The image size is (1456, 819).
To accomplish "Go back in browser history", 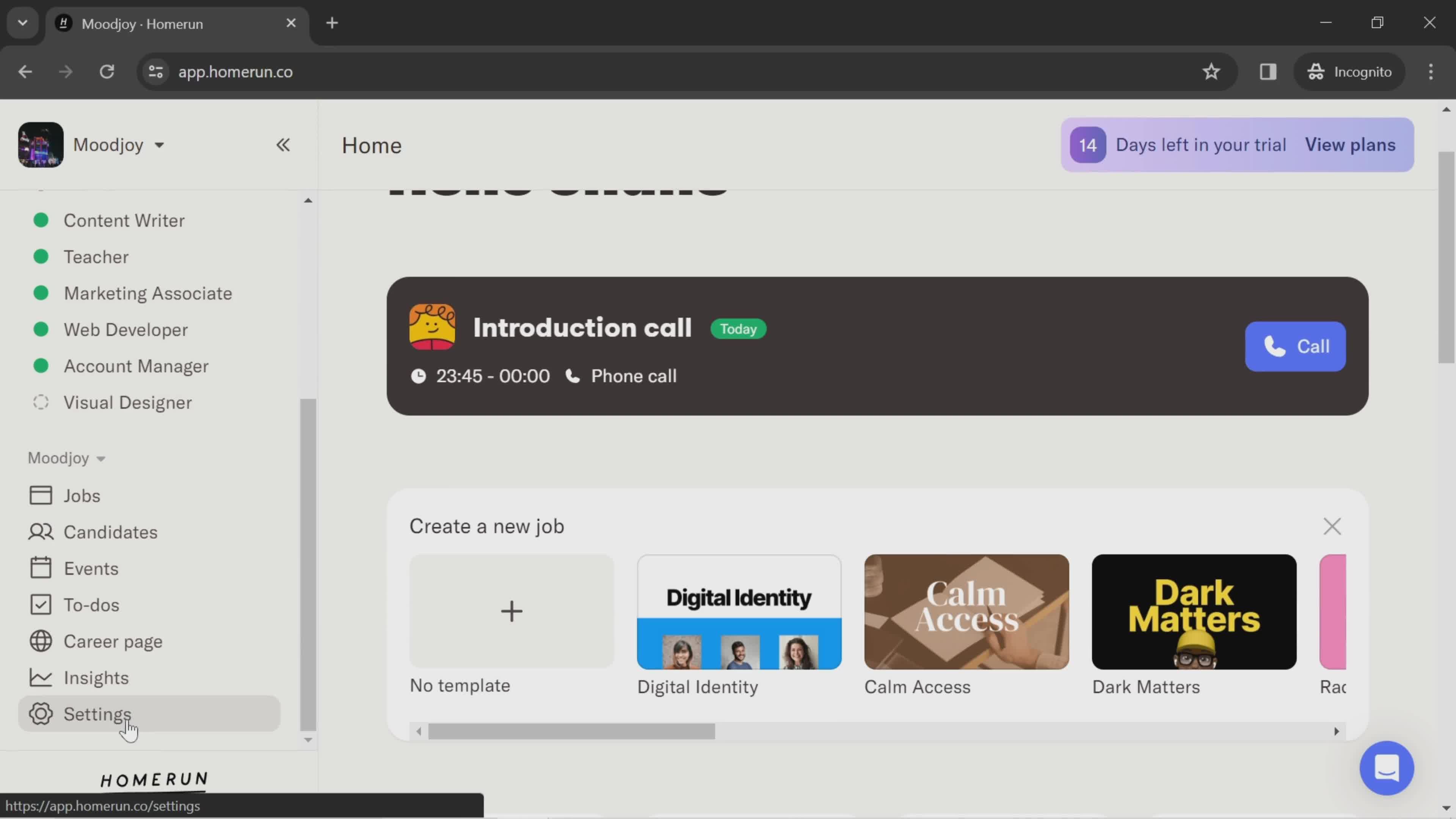I will click(x=25, y=72).
